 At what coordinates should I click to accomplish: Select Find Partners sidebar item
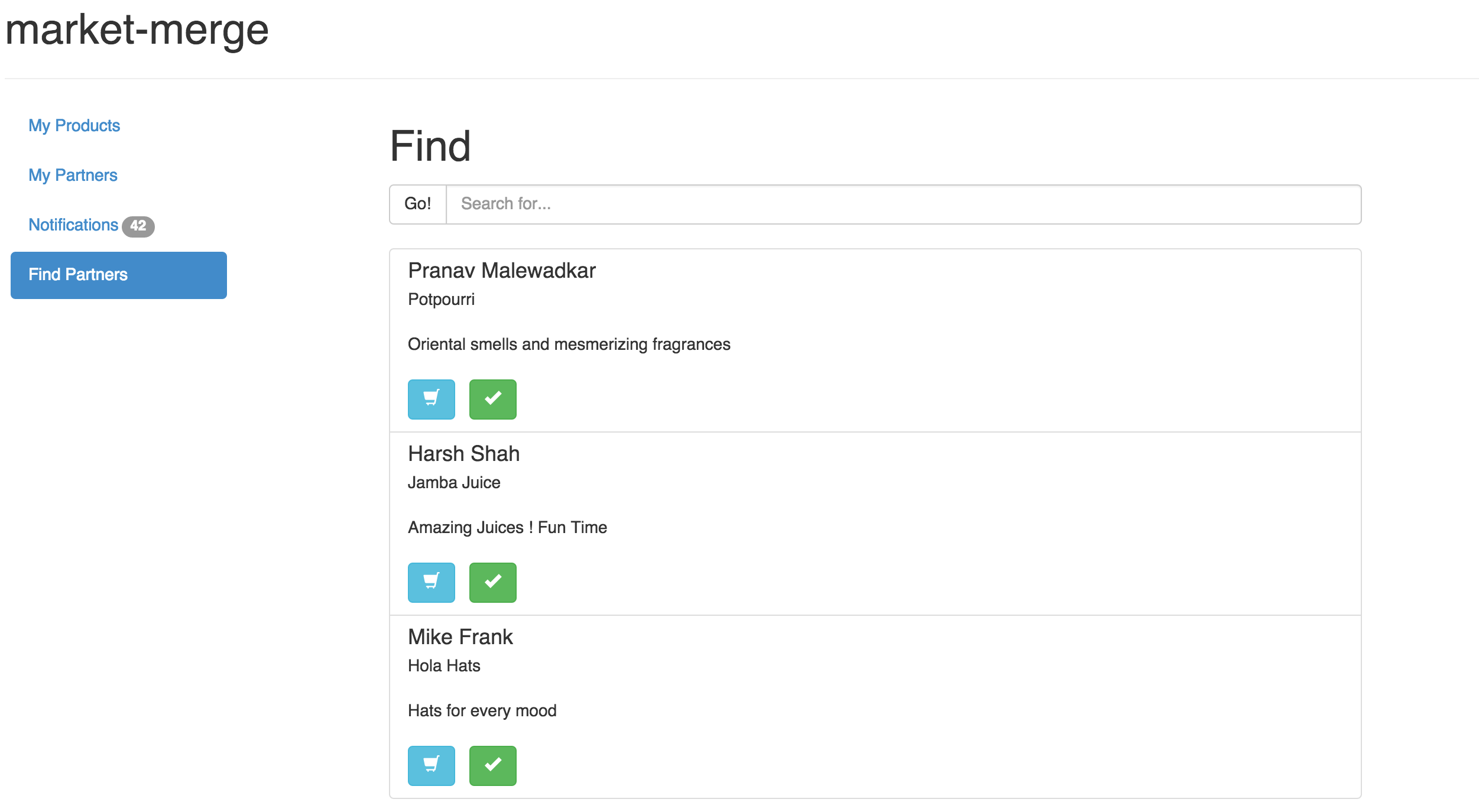coord(118,275)
